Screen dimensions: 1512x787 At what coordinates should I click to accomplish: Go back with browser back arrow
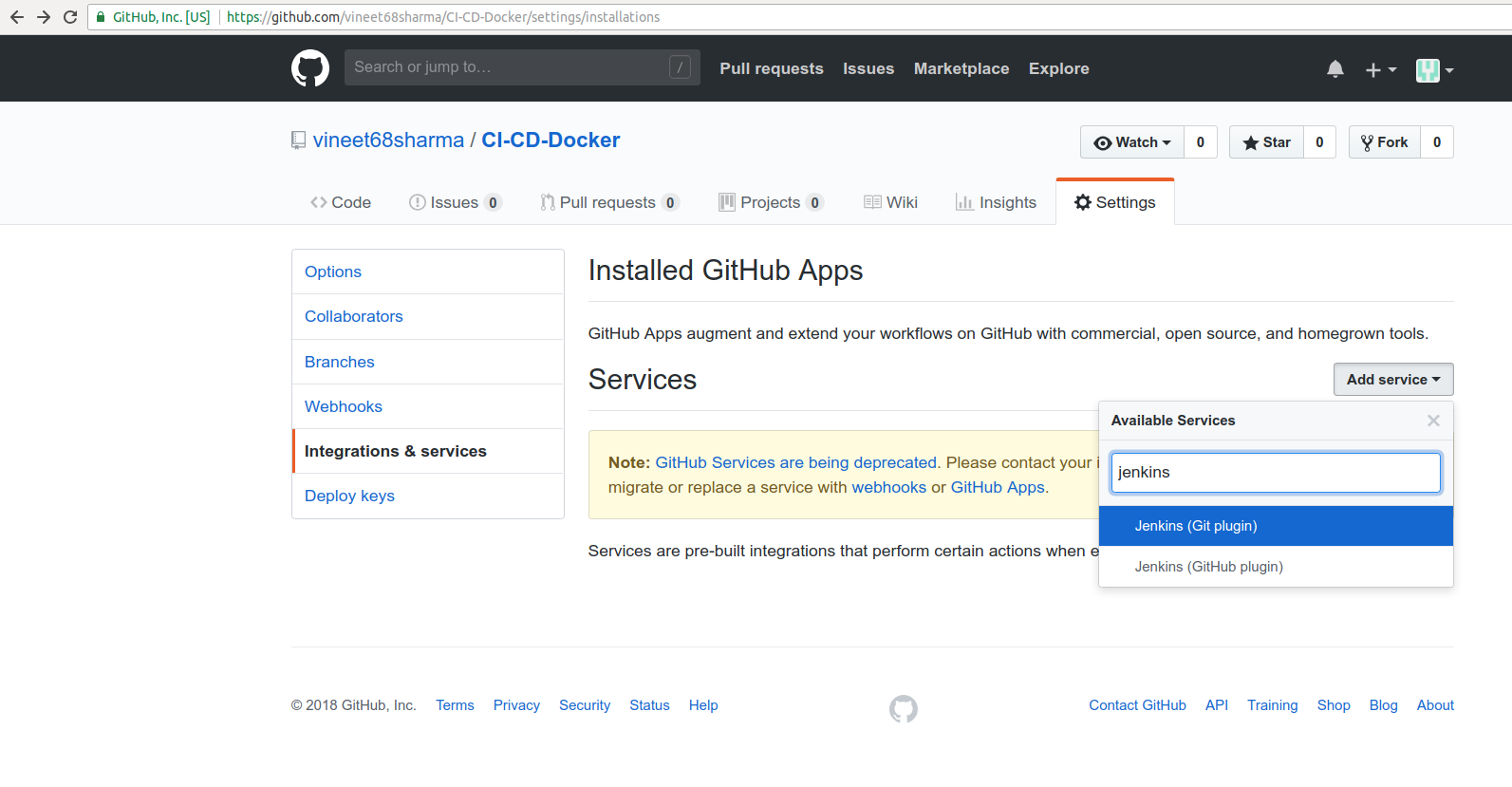pos(17,17)
